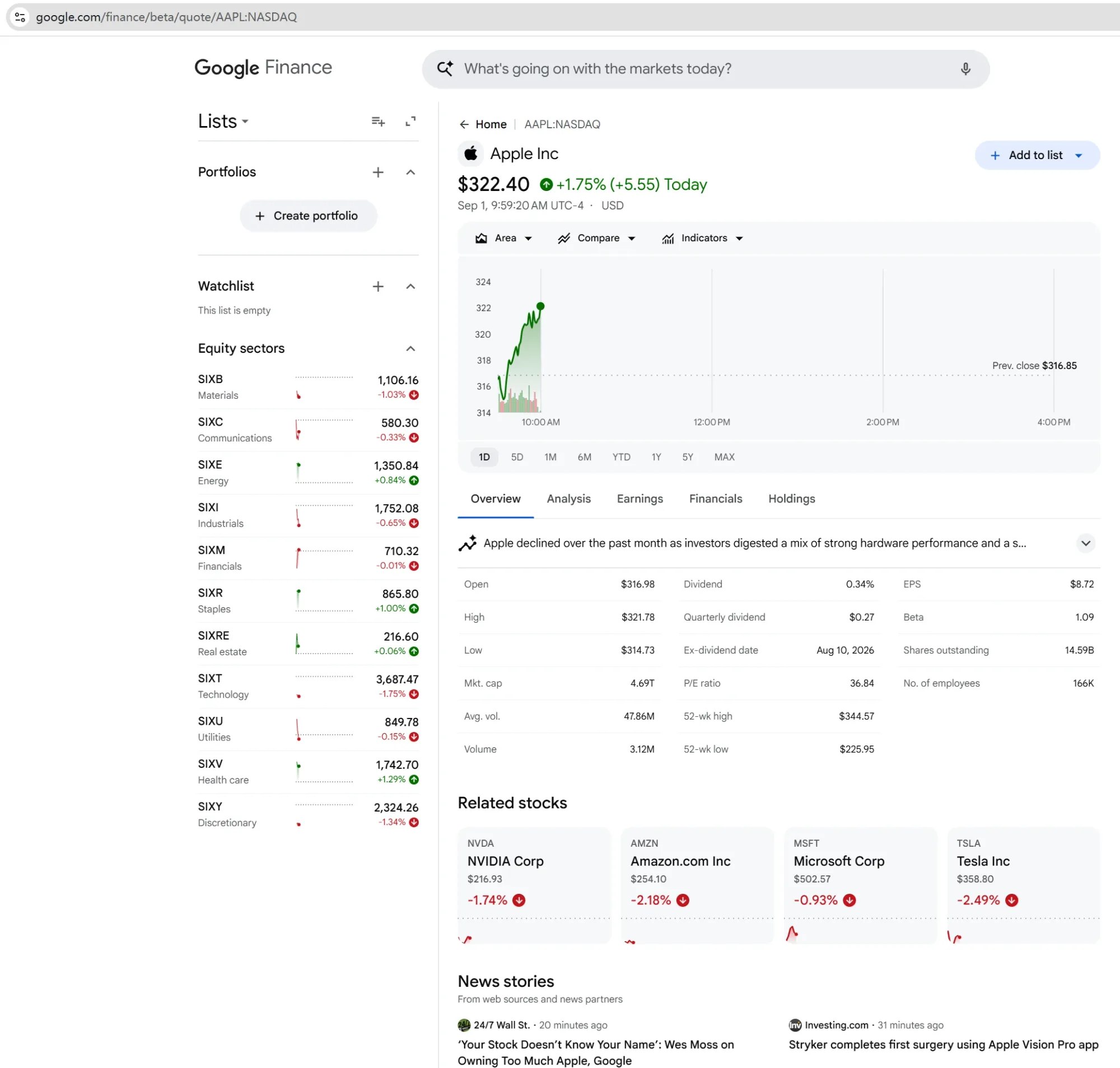
Task: Switch to the Financials tab
Action: coord(715,498)
